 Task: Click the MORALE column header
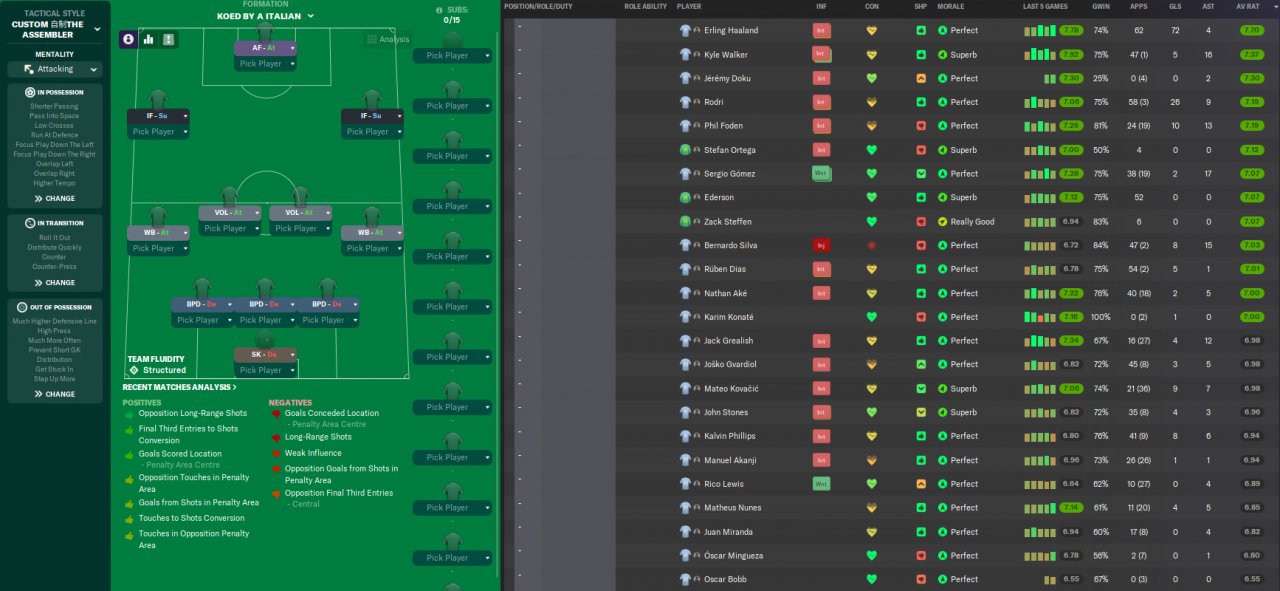pyautogui.click(x=950, y=6)
